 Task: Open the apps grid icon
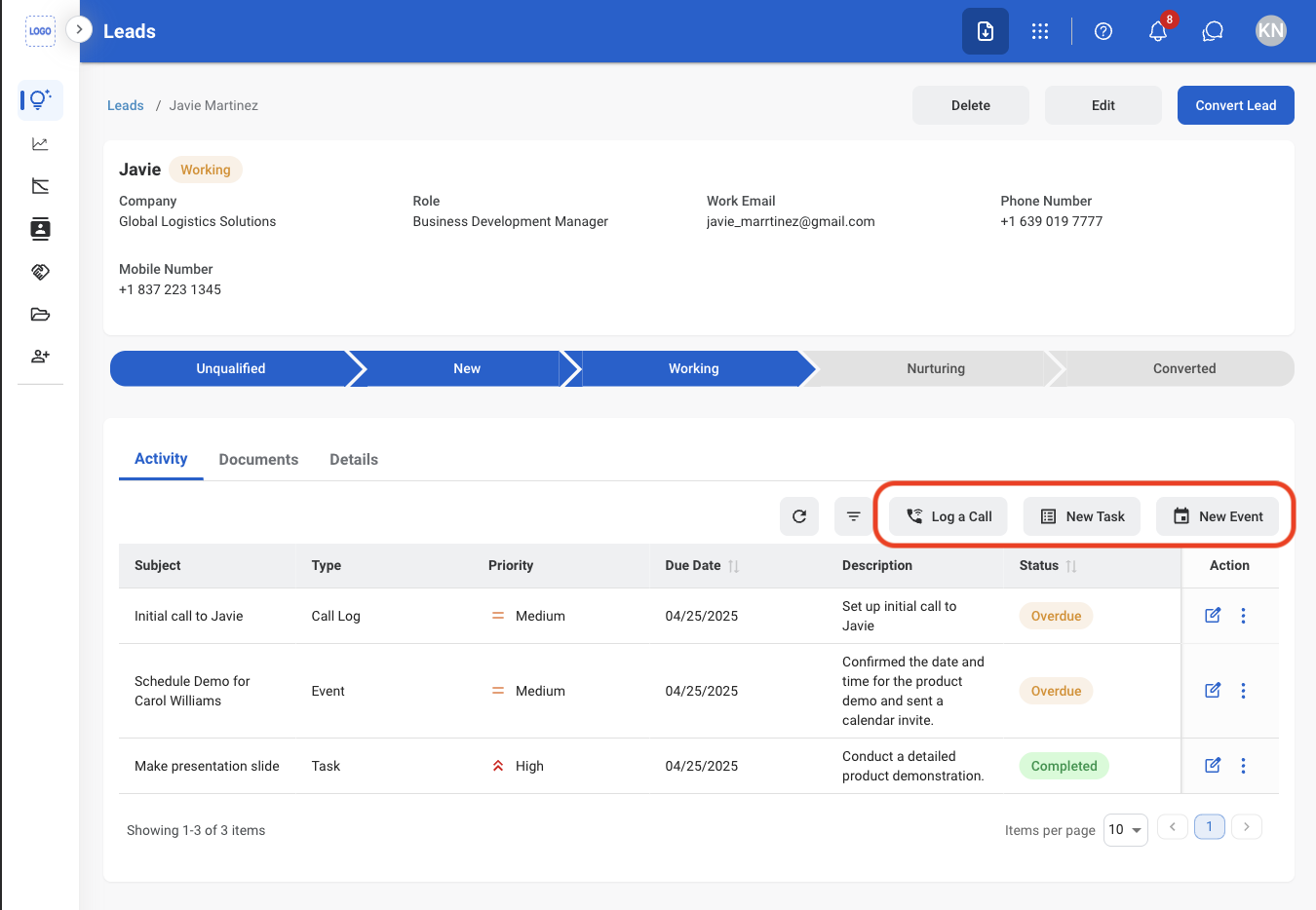[1040, 31]
